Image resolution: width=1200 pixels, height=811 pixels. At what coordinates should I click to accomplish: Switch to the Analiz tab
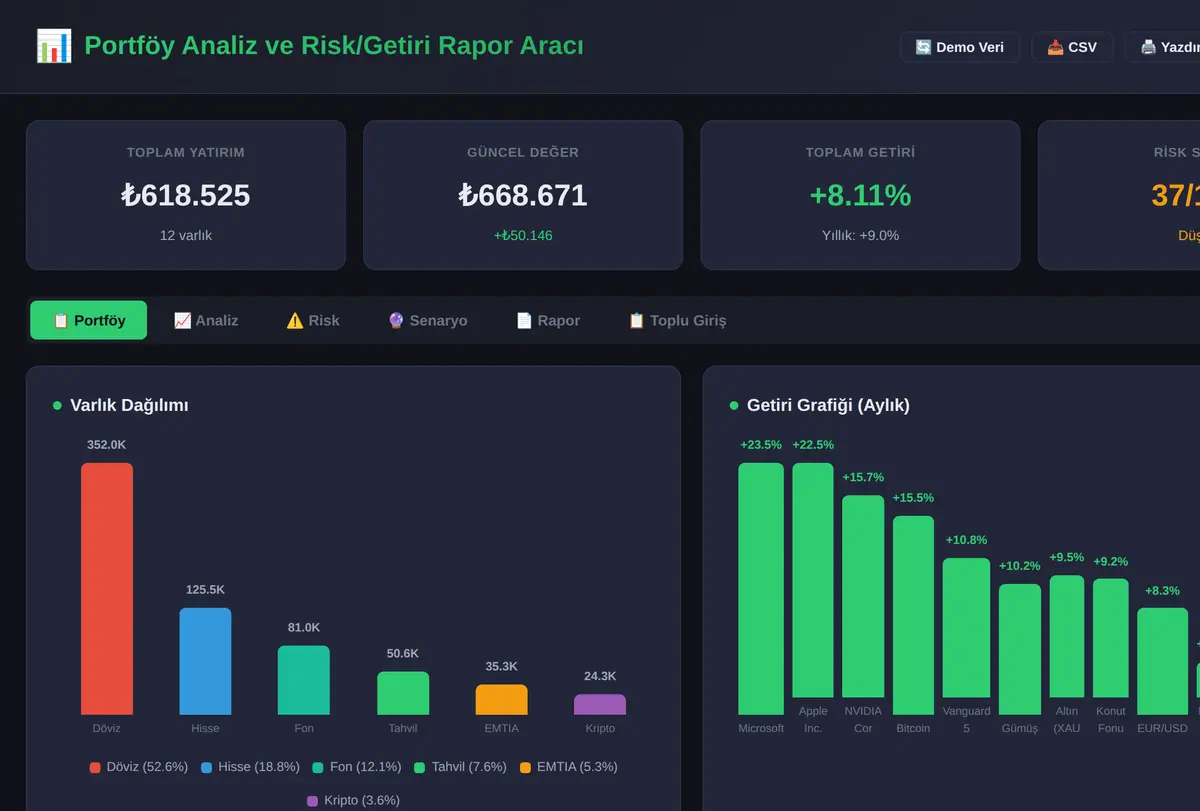(206, 320)
